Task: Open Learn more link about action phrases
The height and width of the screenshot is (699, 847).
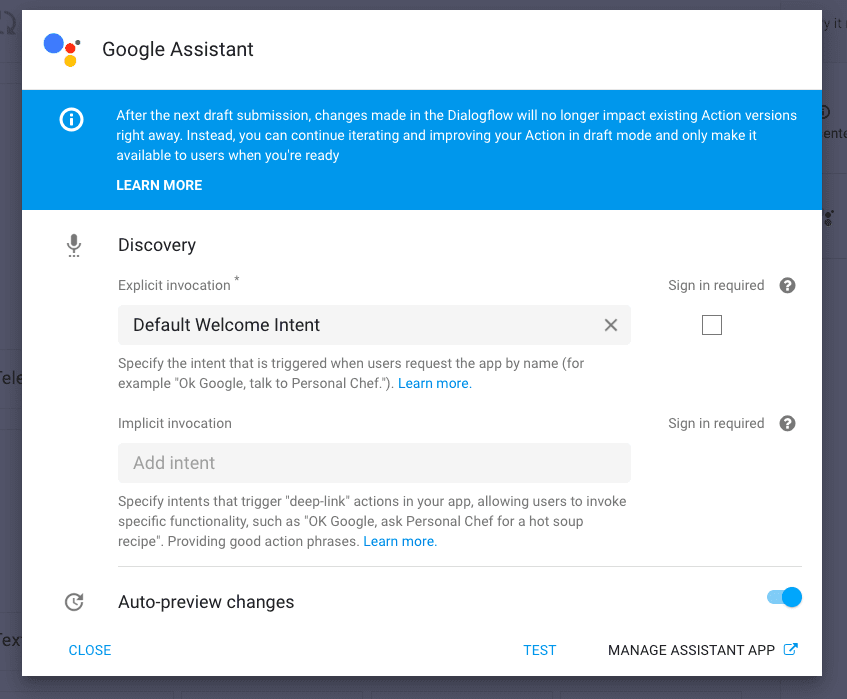Action: [x=400, y=541]
